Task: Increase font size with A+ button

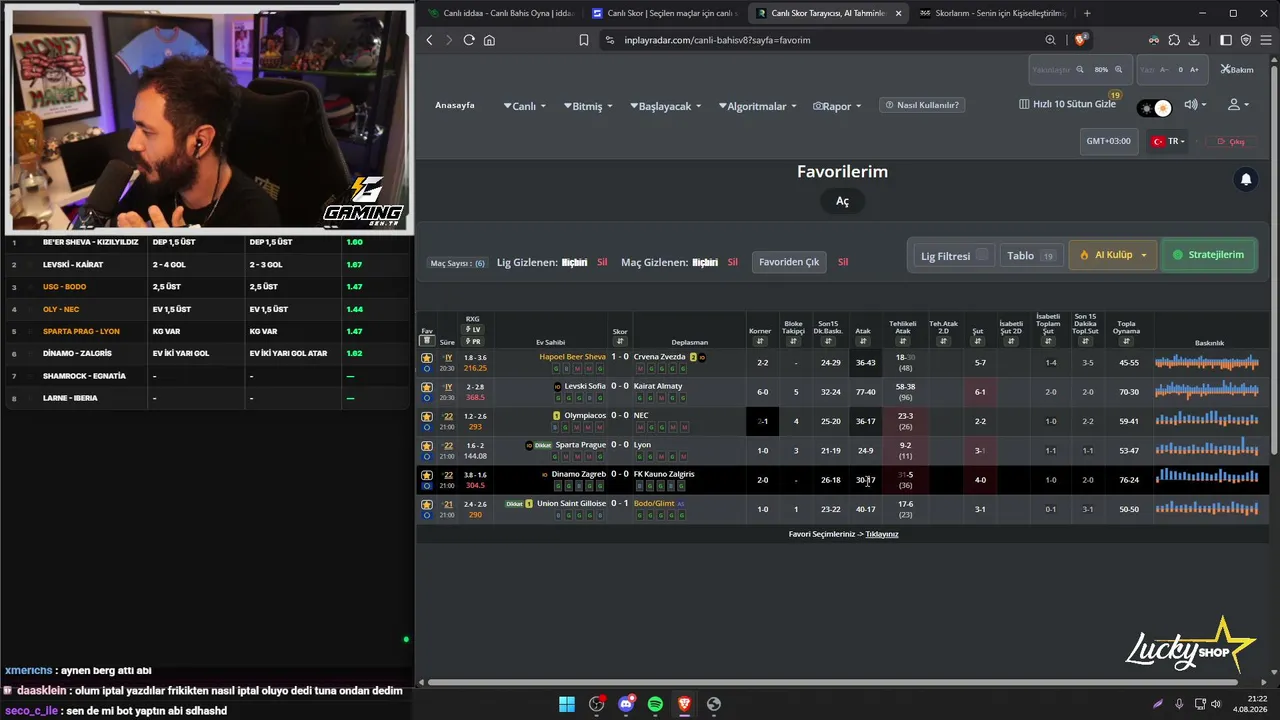Action: click(1196, 70)
